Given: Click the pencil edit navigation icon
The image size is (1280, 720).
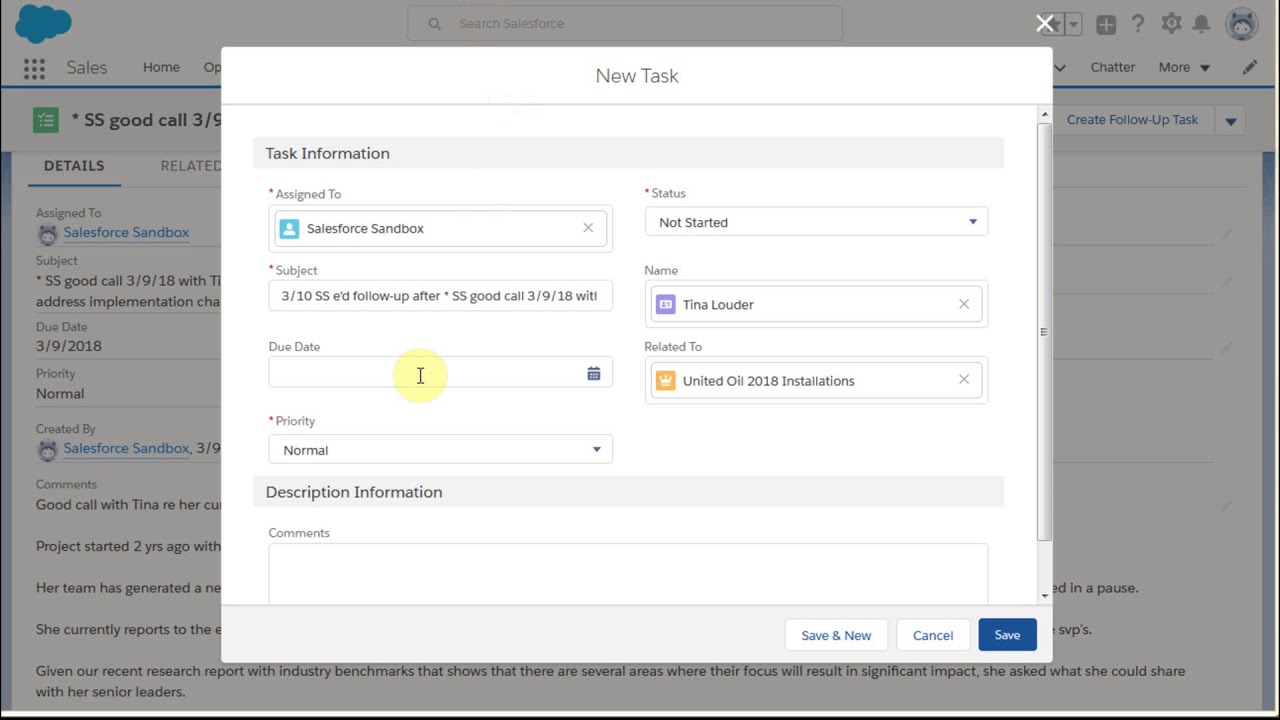Looking at the screenshot, I should tap(1250, 68).
